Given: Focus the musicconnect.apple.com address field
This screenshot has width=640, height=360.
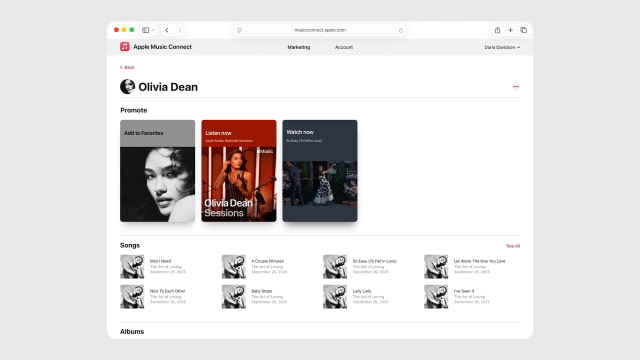Looking at the screenshot, I should [x=320, y=30].
